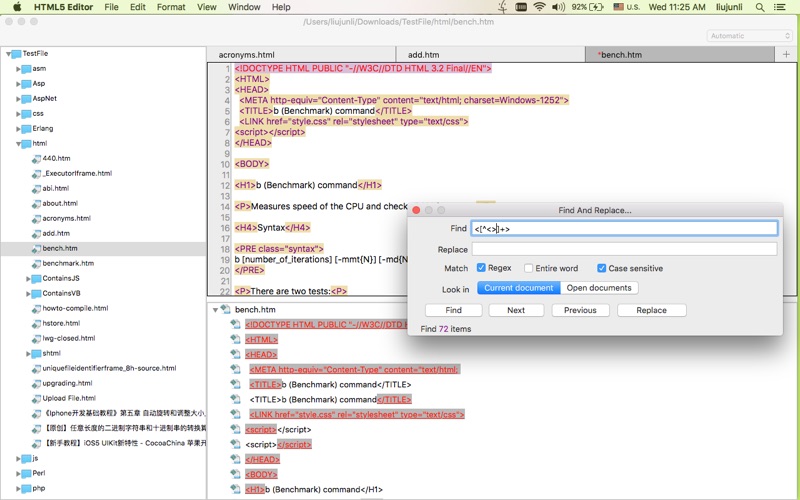Click the input source U.S. flag icon
Image resolution: width=800 pixels, height=500 pixels.
618,7
